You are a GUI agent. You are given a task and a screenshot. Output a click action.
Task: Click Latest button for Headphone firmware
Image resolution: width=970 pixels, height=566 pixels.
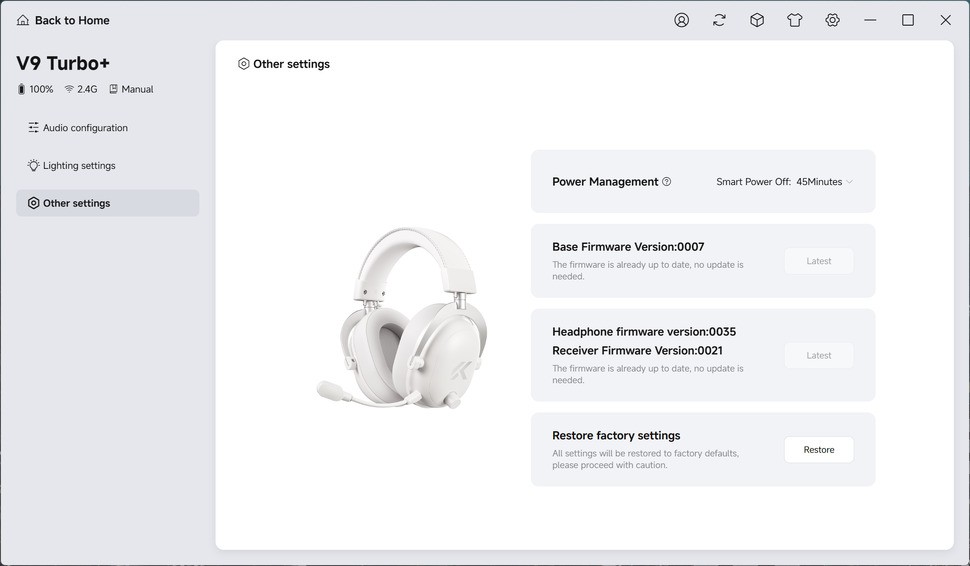(x=818, y=356)
